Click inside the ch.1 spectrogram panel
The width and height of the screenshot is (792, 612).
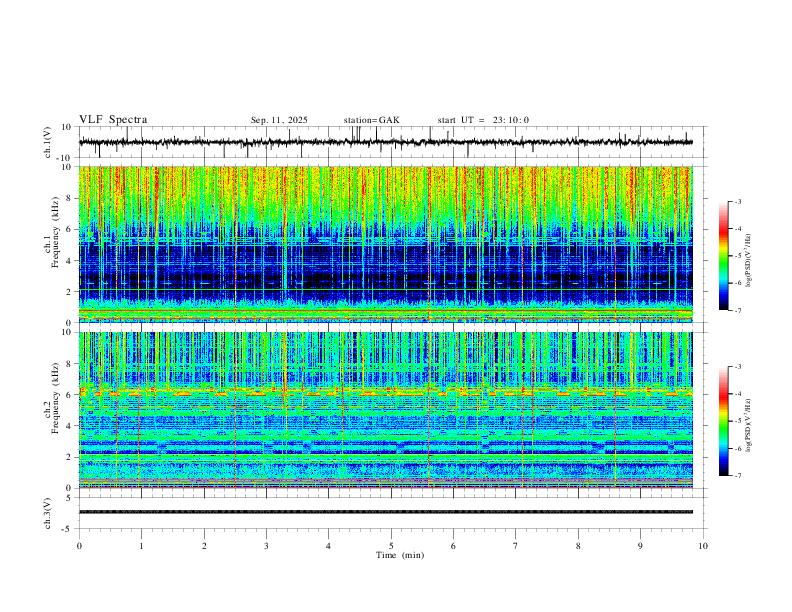click(x=386, y=244)
